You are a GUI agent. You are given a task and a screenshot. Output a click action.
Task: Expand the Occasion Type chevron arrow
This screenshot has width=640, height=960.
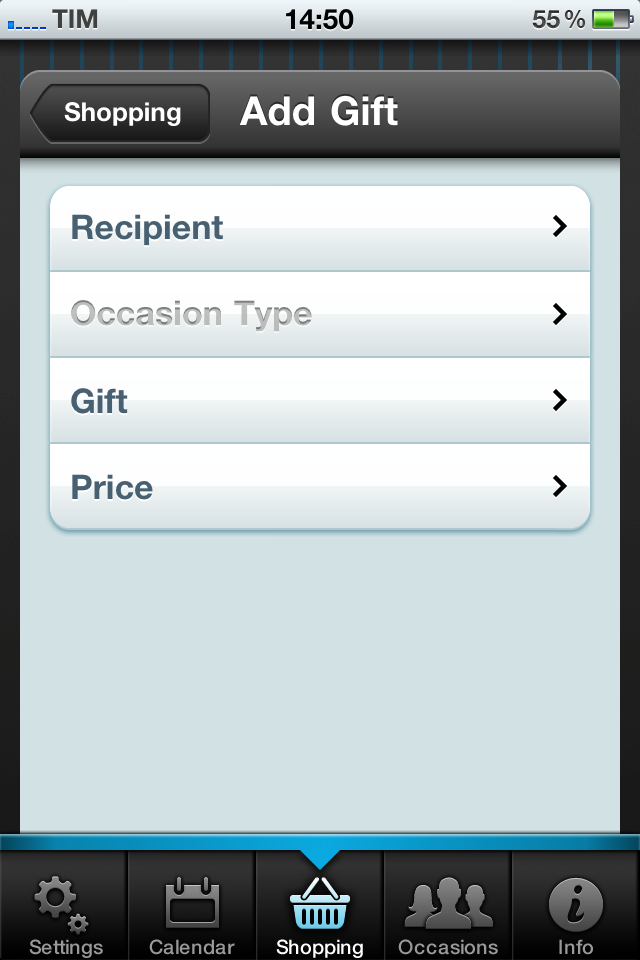coord(559,314)
